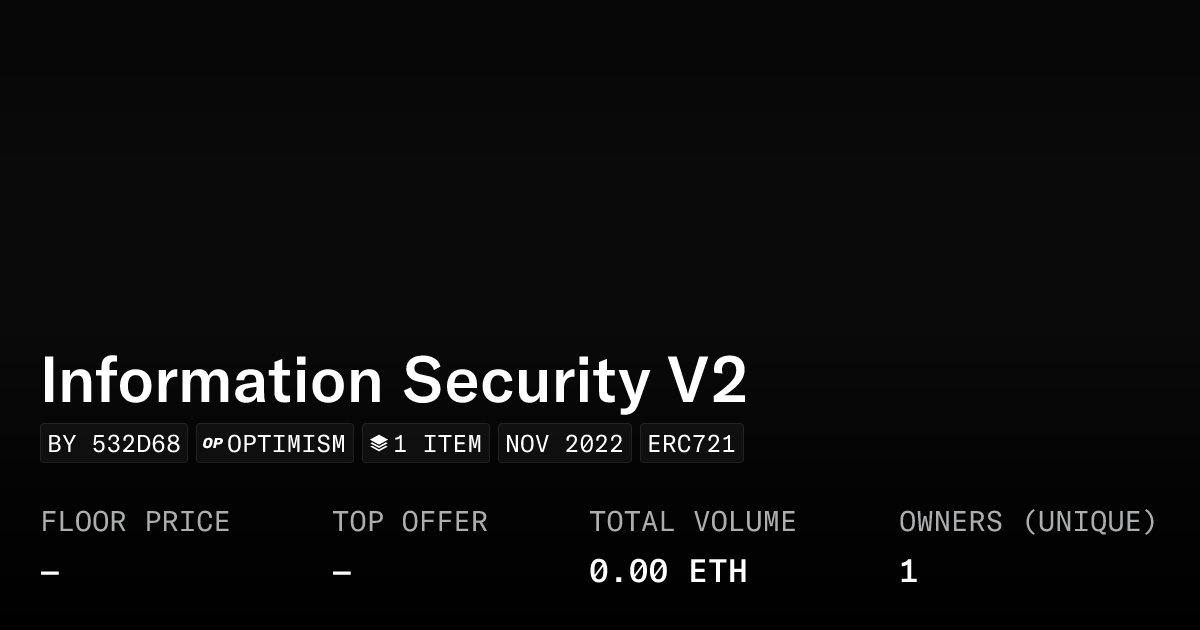The width and height of the screenshot is (1200, 630).
Task: Click the dash value under Top Offer
Action: 342,573
